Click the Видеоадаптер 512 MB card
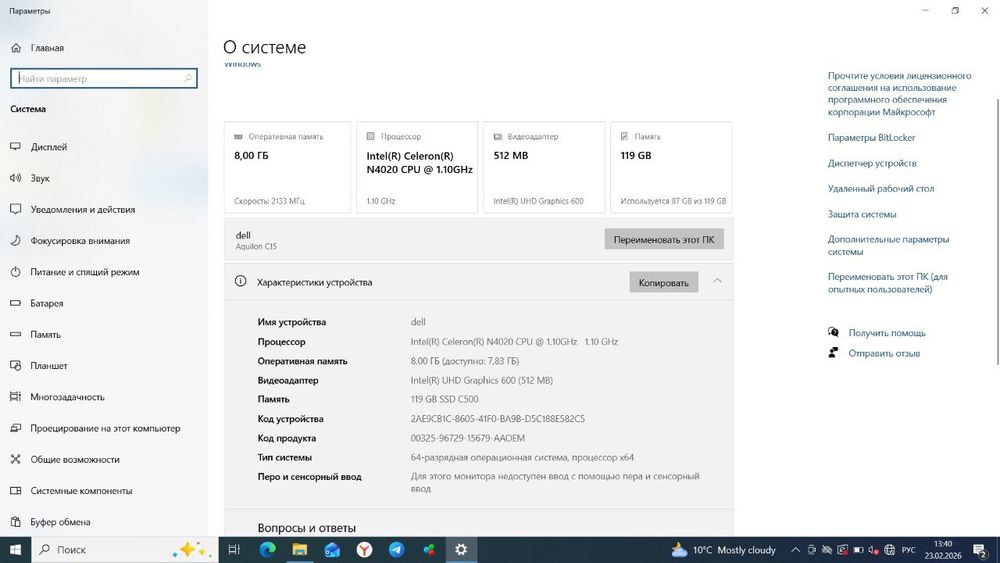1000x563 pixels. pyautogui.click(x=544, y=167)
